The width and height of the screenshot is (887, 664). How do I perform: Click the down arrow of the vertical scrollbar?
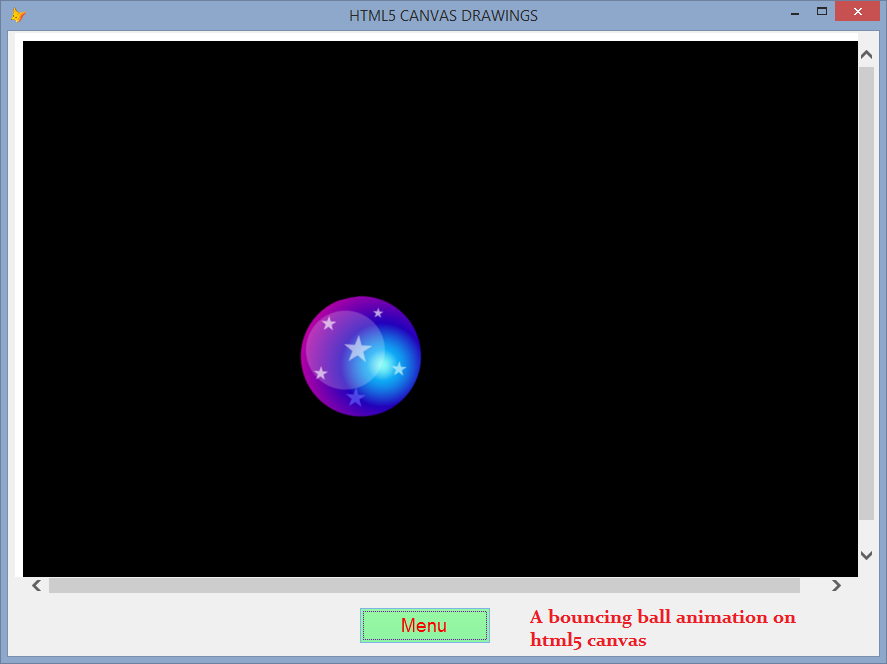tap(866, 554)
